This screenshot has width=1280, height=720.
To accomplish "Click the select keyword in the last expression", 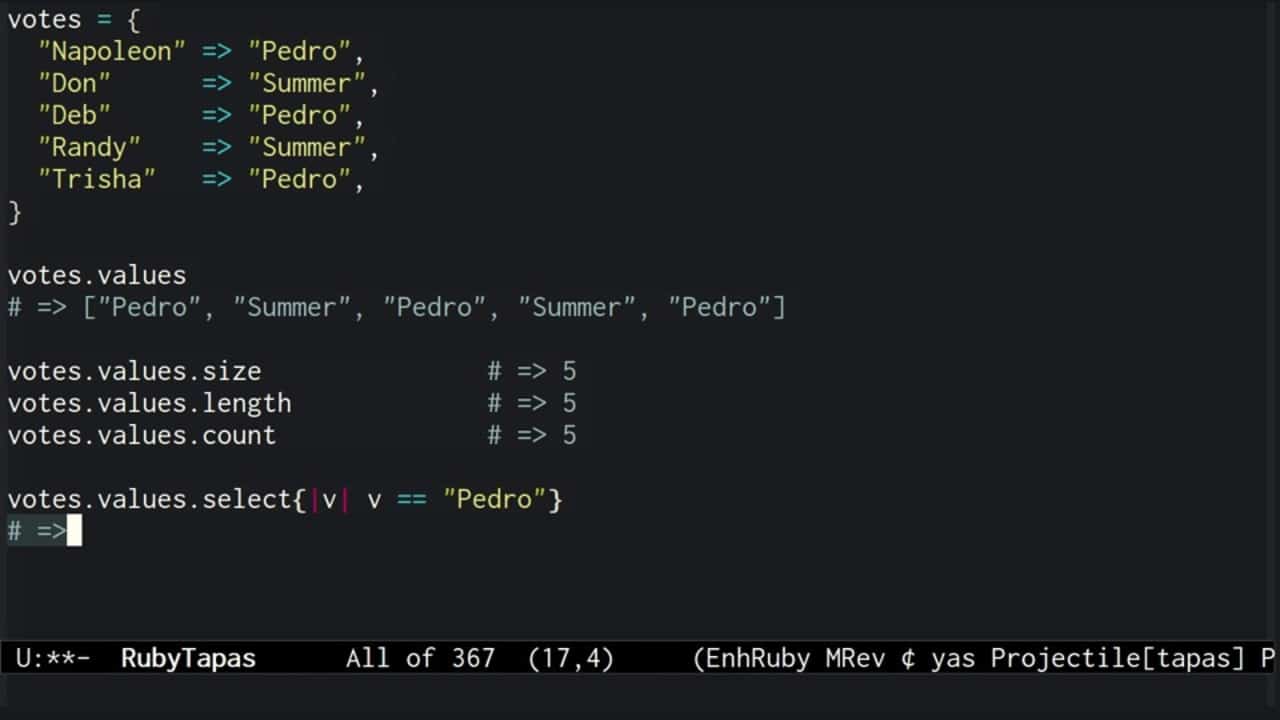I will (x=247, y=499).
